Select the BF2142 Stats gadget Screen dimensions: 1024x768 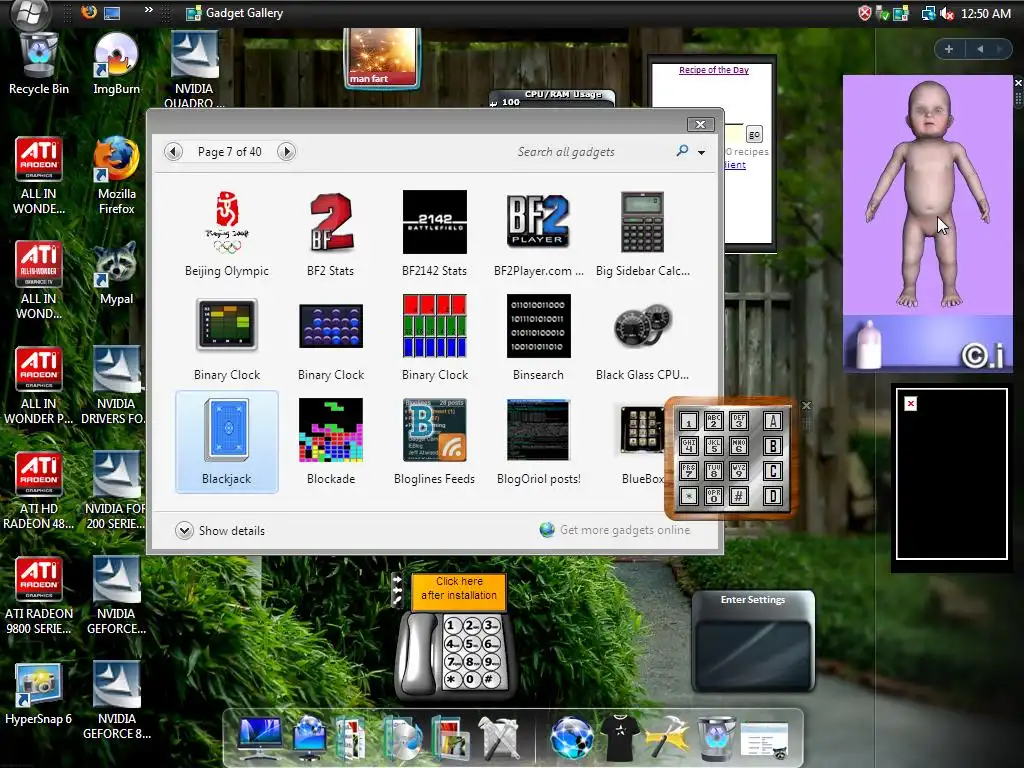point(434,234)
